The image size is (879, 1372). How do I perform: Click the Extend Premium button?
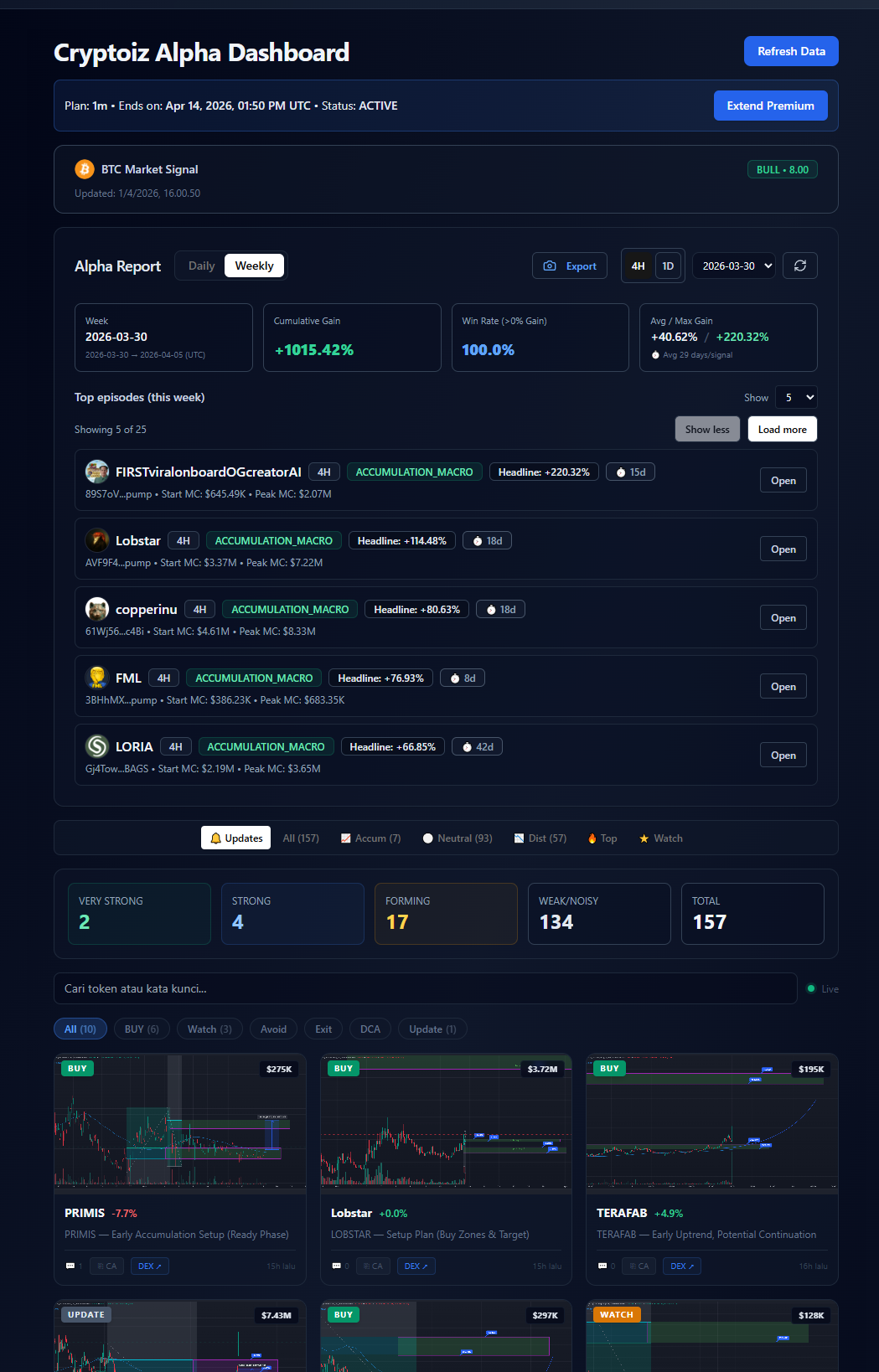point(770,106)
